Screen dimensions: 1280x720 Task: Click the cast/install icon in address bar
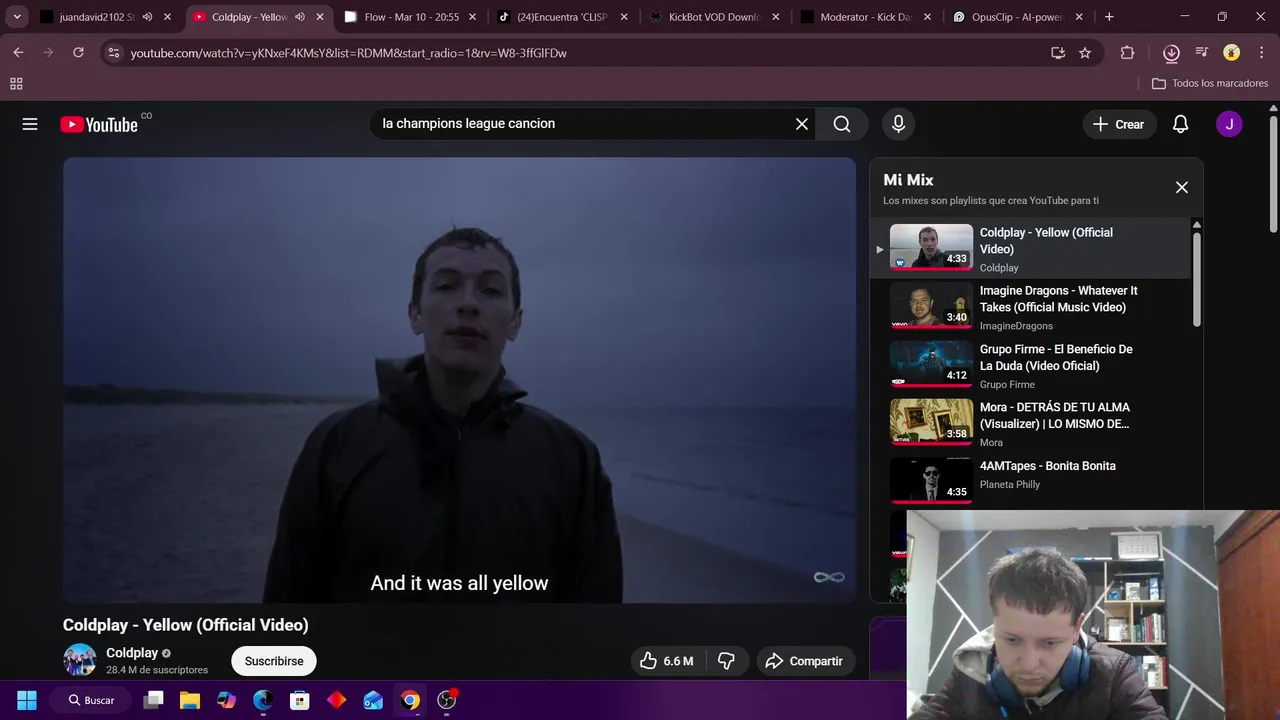click(1058, 53)
